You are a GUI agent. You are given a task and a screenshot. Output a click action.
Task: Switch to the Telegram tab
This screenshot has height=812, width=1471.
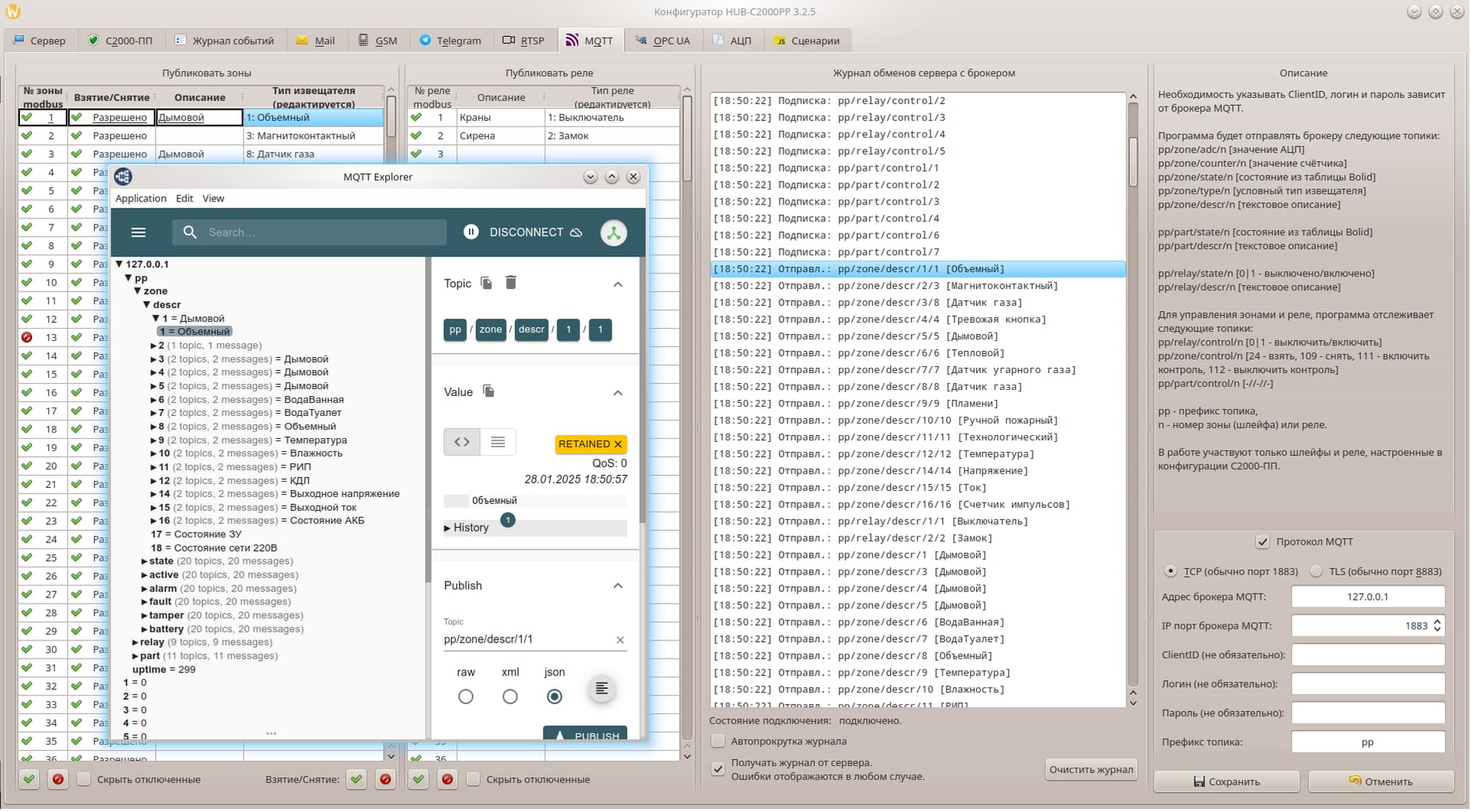pos(450,41)
